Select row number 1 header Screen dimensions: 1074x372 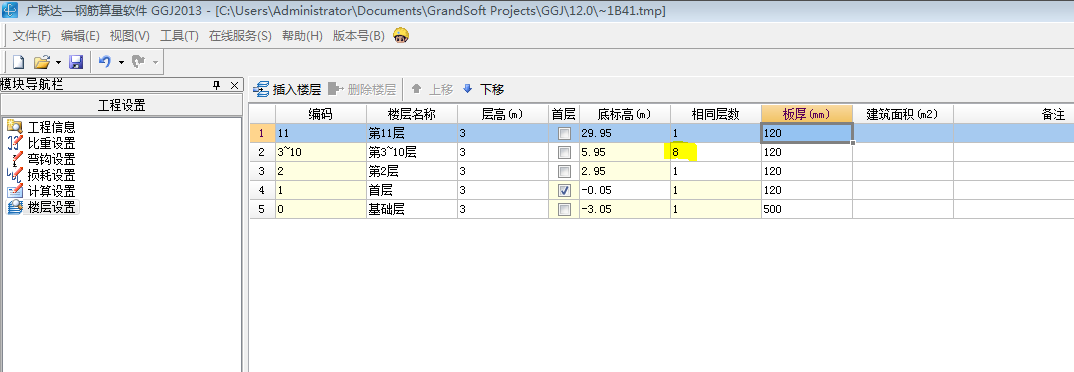tap(262, 134)
